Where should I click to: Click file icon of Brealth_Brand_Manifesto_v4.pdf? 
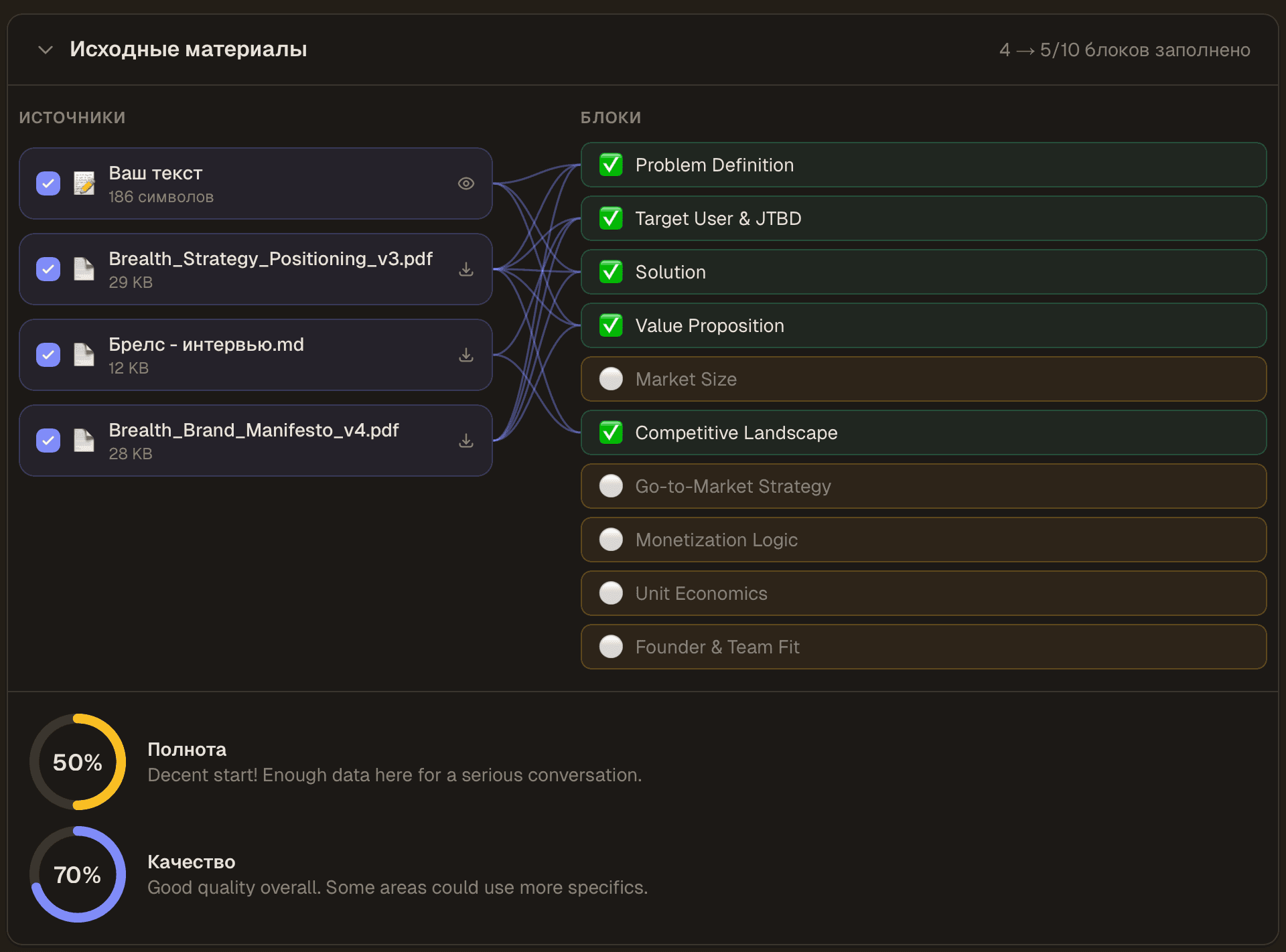(84, 441)
